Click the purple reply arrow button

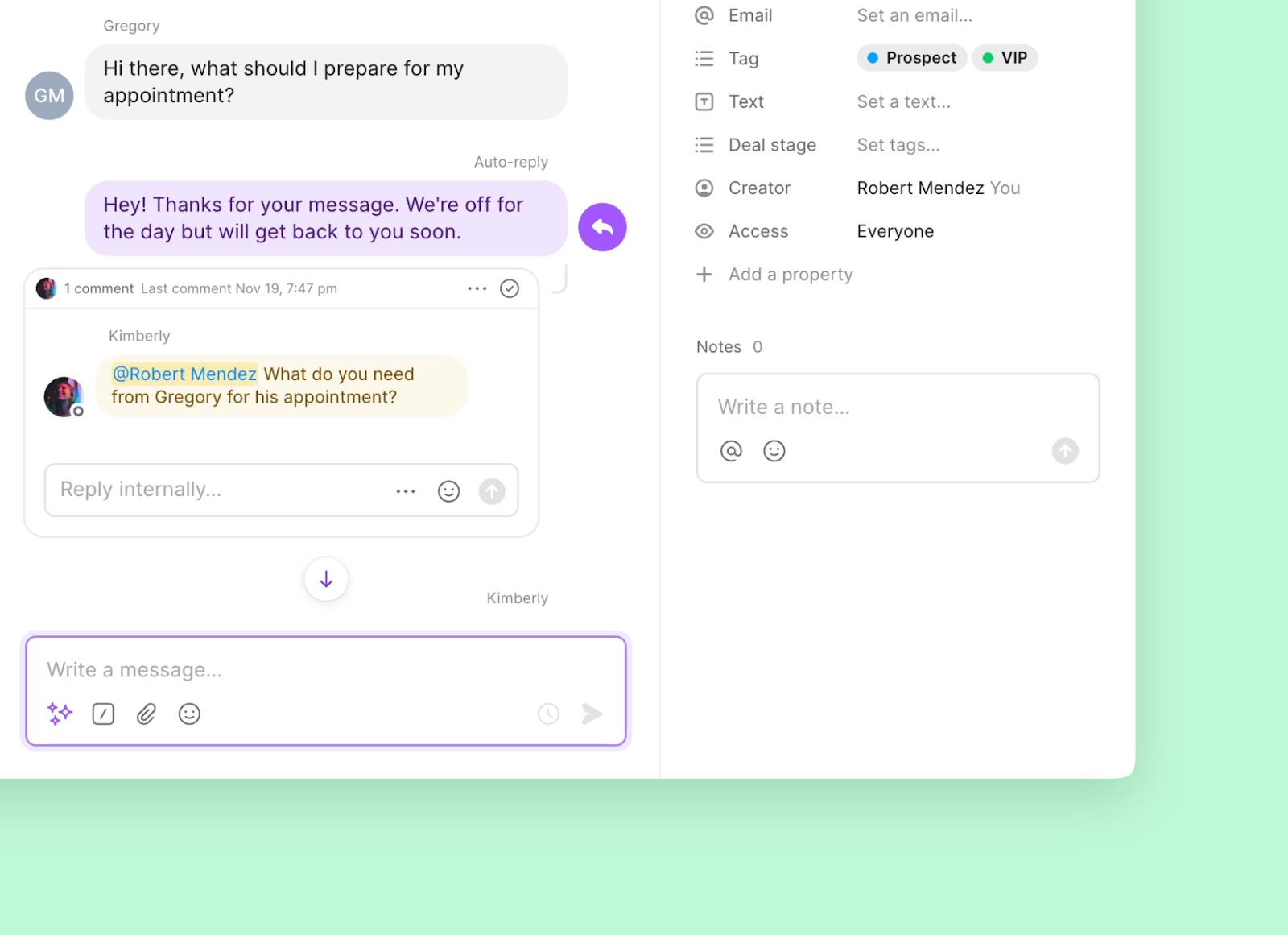(602, 227)
